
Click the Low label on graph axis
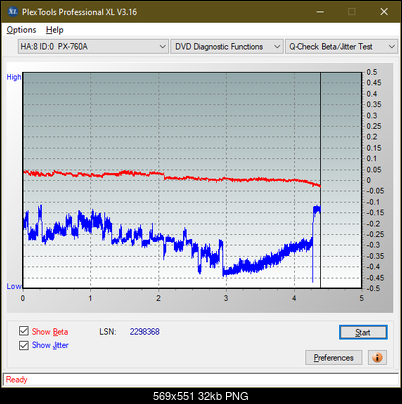point(14,286)
